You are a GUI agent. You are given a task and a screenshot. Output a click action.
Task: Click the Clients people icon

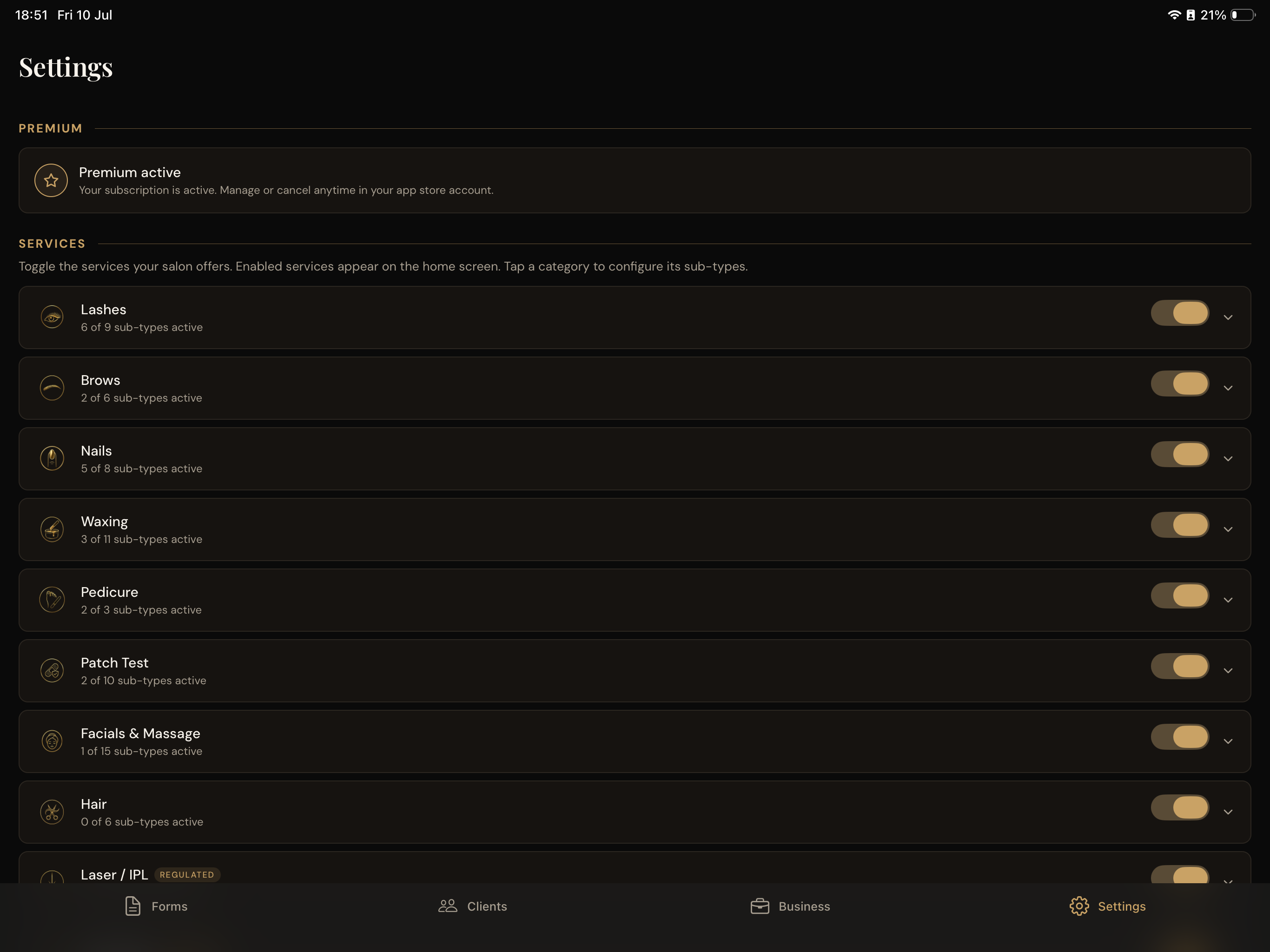448,906
